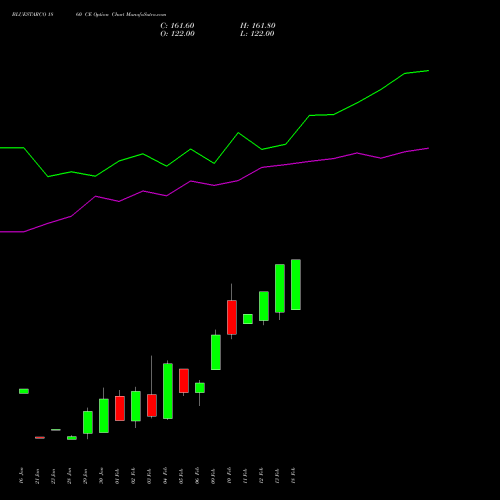Image resolution: width=500 pixels, height=500 pixels.
Task: Select the tall green candle above 04 Feb
Action: [x=168, y=391]
